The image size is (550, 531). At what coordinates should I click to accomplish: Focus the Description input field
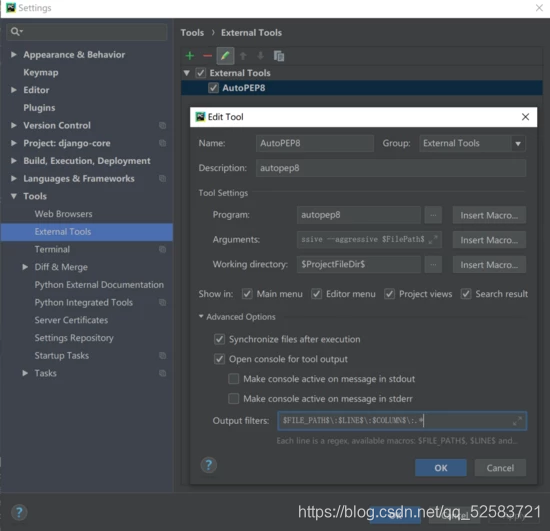391,168
